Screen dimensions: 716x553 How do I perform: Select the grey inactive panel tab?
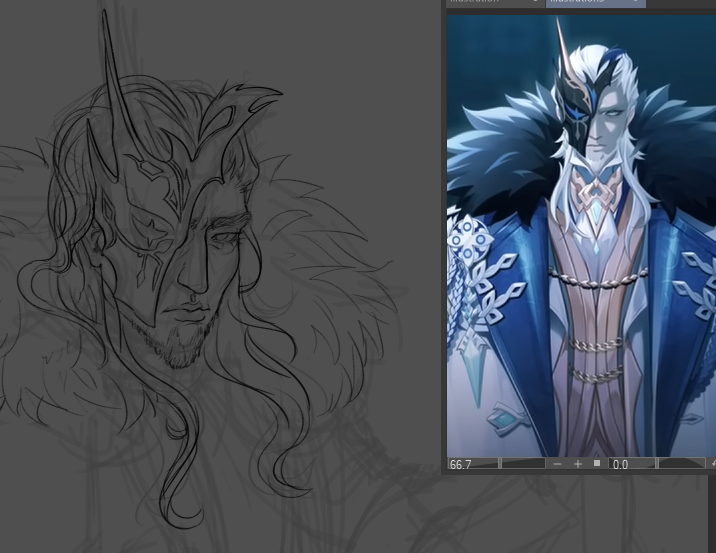[496, 3]
